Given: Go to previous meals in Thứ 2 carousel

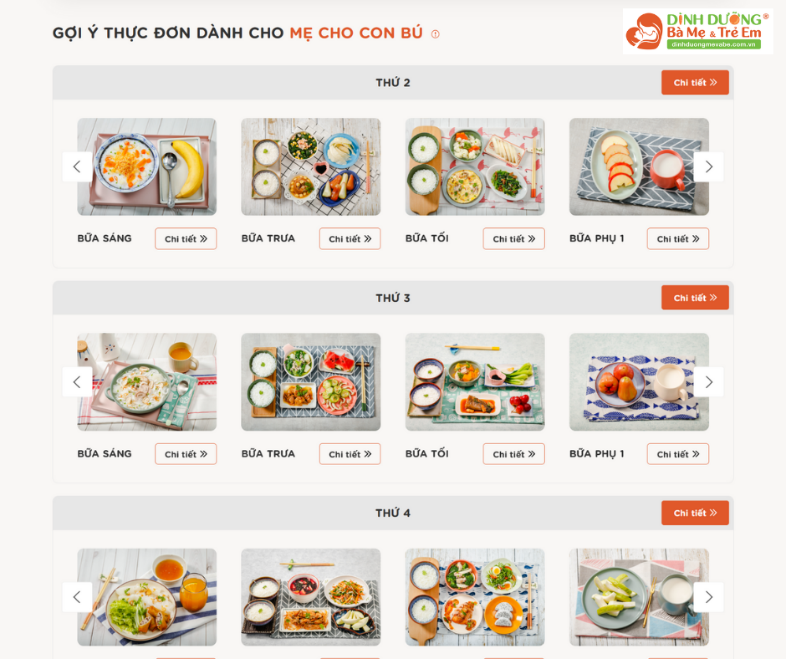Looking at the screenshot, I should click(77, 166).
